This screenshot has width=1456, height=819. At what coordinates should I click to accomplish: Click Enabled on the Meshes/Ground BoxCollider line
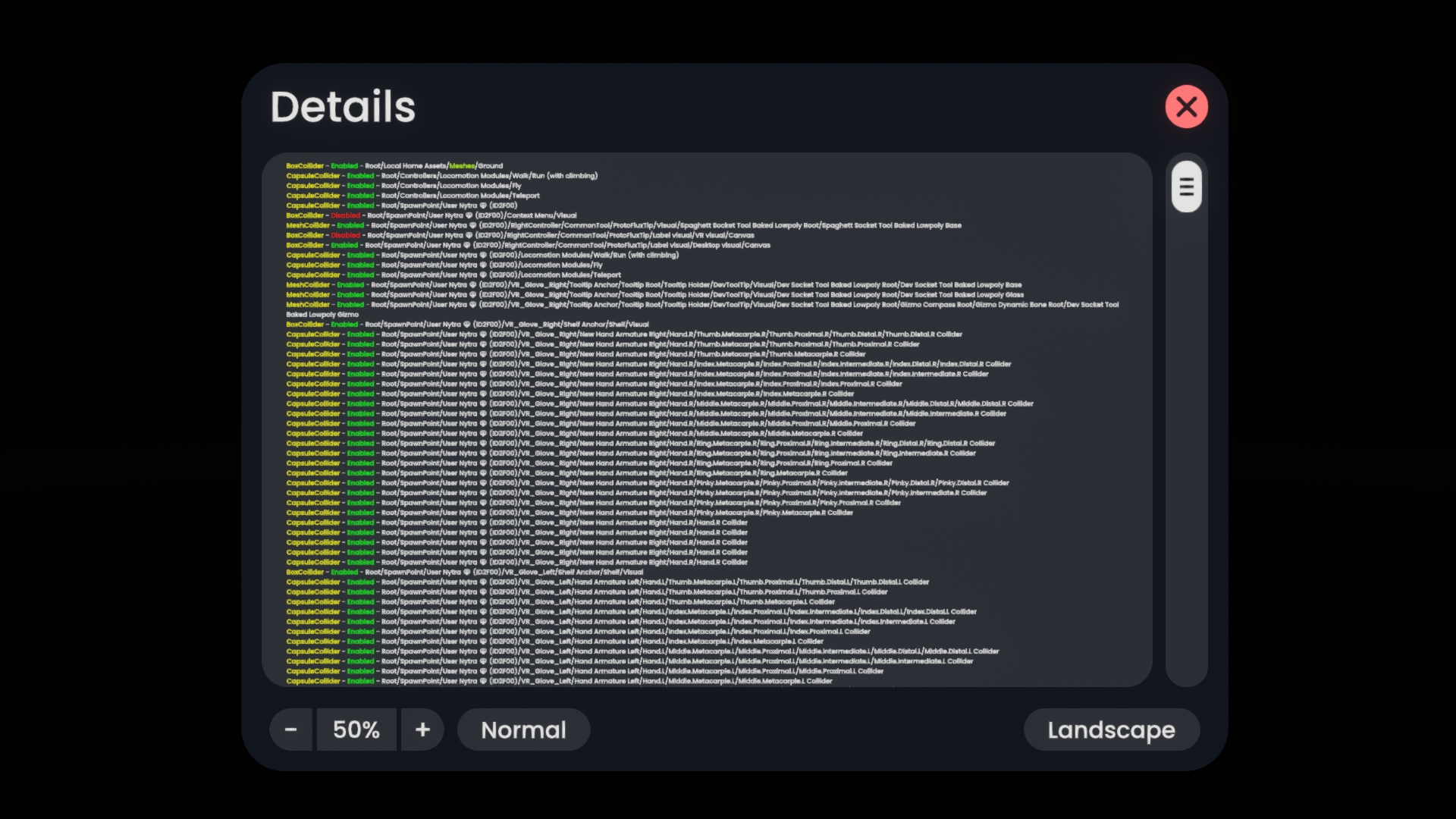point(344,165)
